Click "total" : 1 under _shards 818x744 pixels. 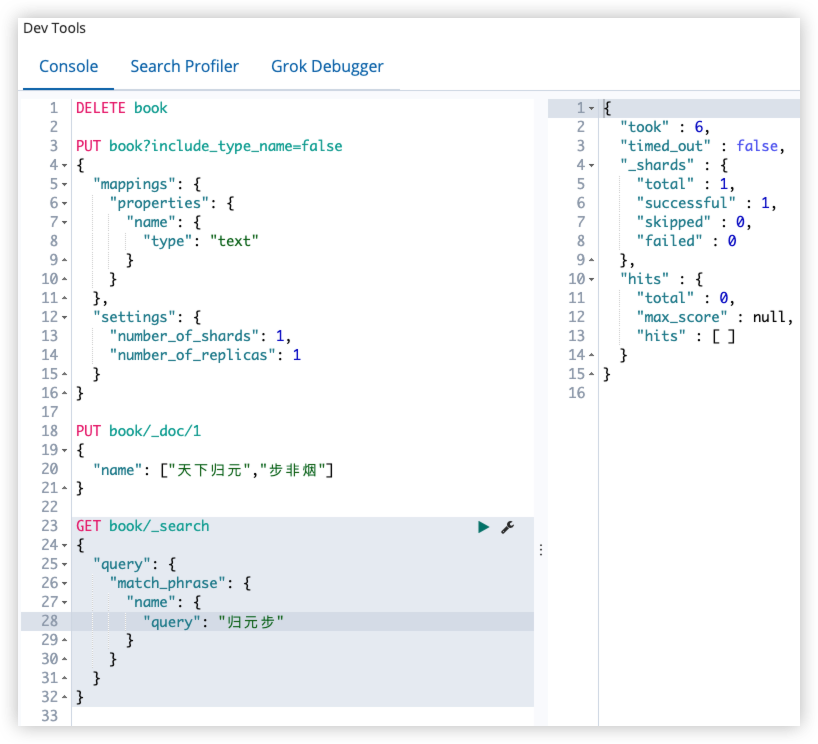pos(685,184)
